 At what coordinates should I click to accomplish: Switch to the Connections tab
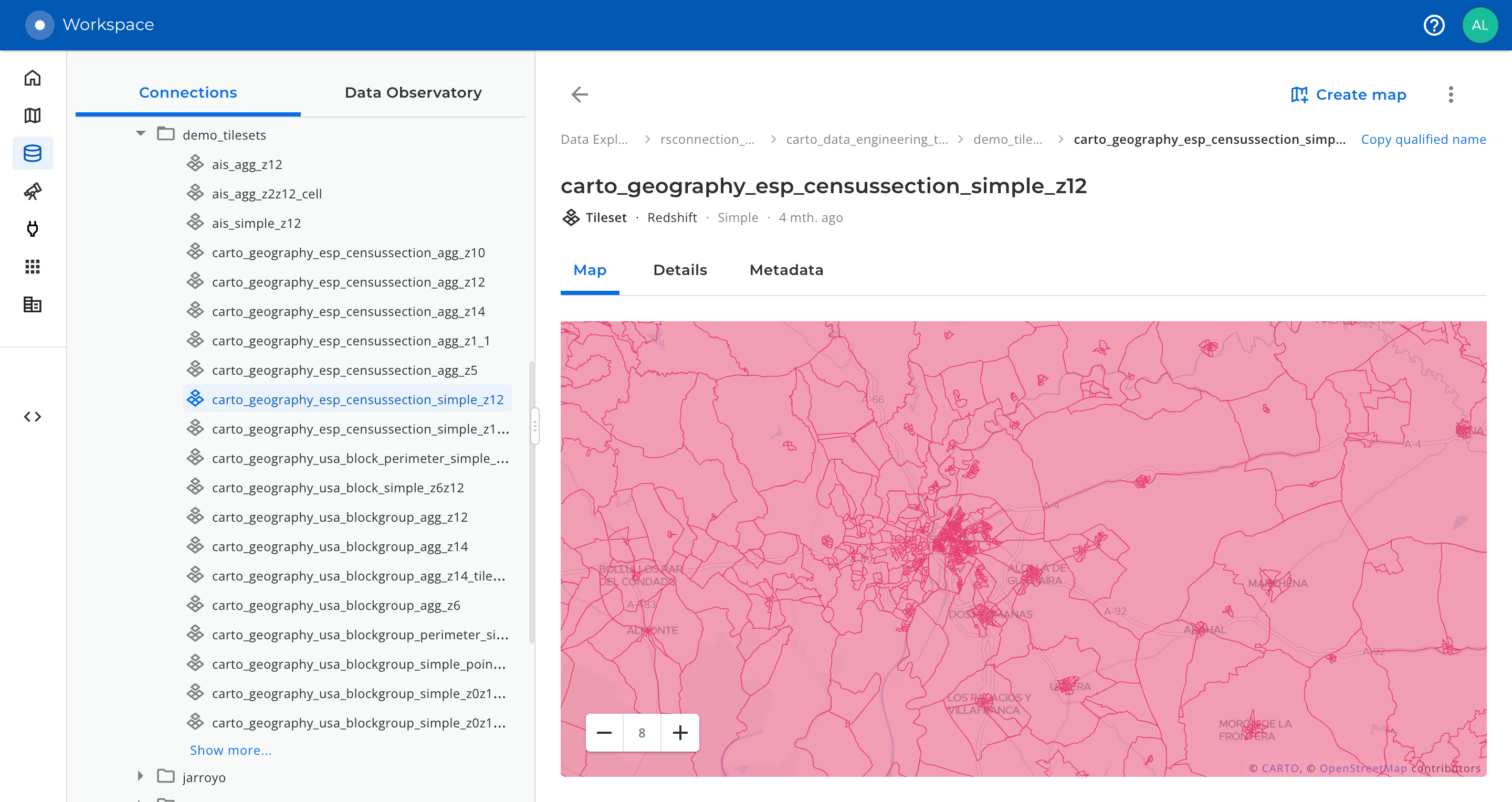(188, 93)
